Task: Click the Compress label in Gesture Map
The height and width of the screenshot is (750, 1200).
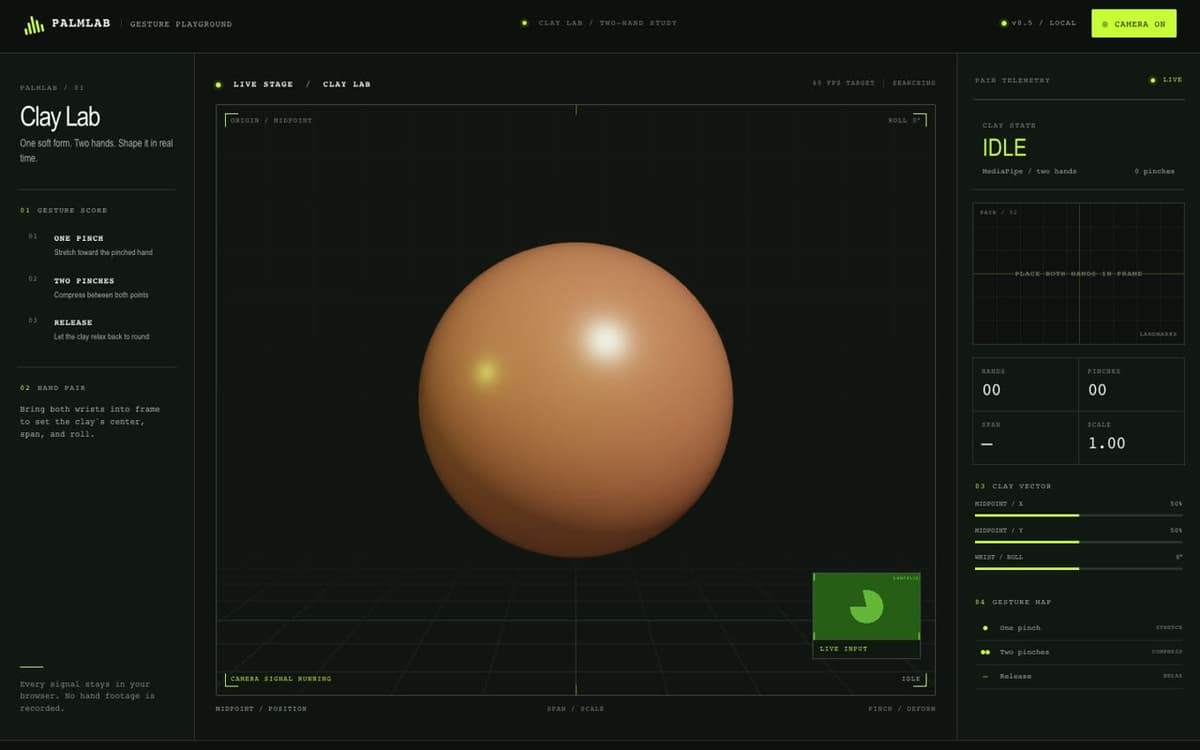Action: (1167, 652)
